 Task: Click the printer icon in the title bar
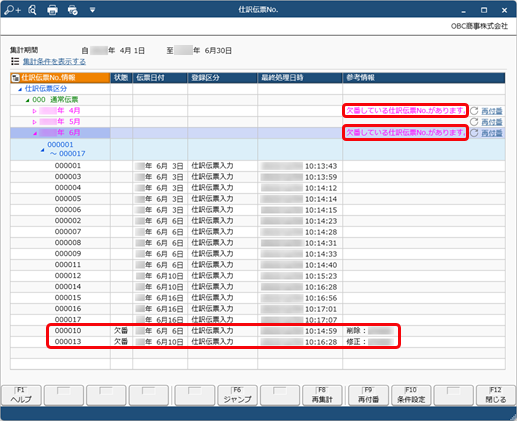[x=52, y=10]
